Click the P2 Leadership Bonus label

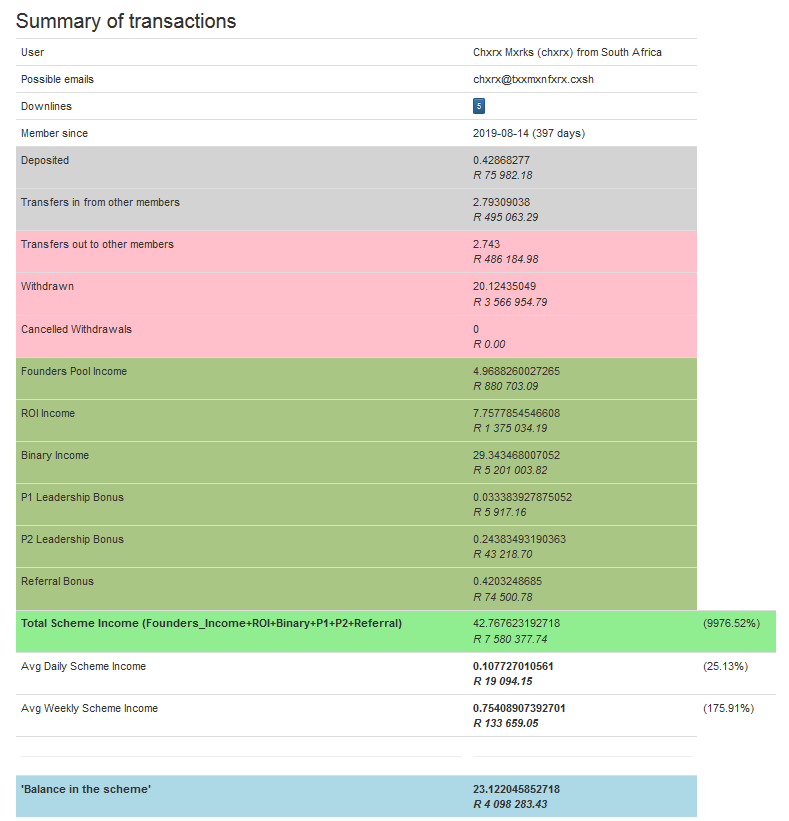point(72,539)
